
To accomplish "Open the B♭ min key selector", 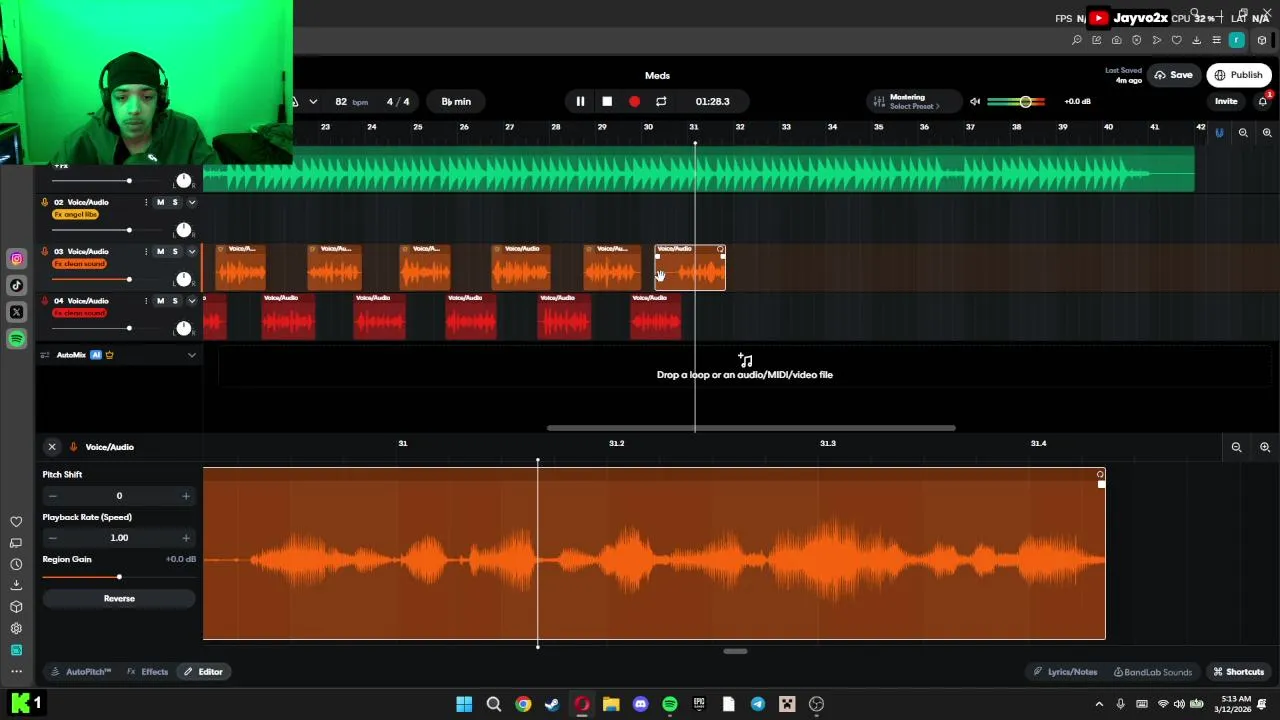I will tap(456, 101).
